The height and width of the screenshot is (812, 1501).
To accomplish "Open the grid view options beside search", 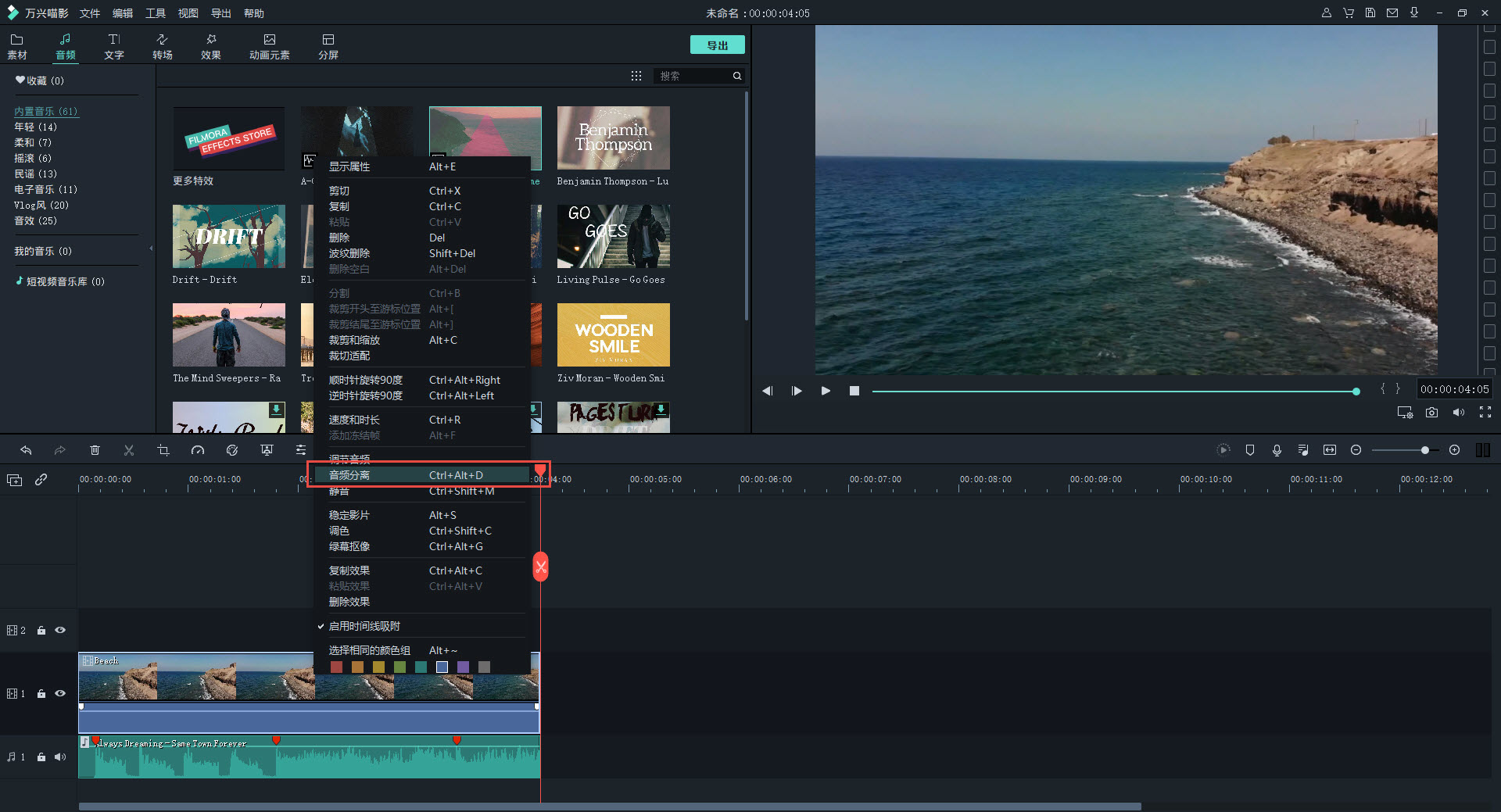I will click(x=636, y=76).
